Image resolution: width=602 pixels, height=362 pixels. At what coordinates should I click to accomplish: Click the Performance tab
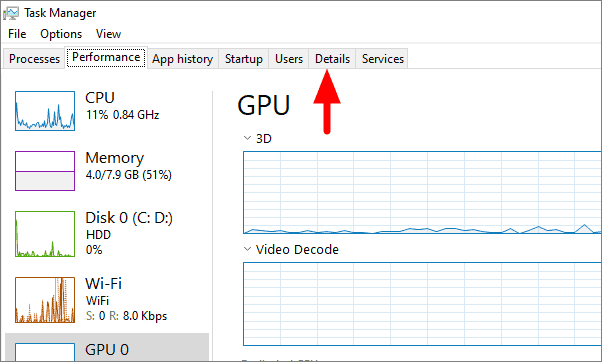coord(106,57)
